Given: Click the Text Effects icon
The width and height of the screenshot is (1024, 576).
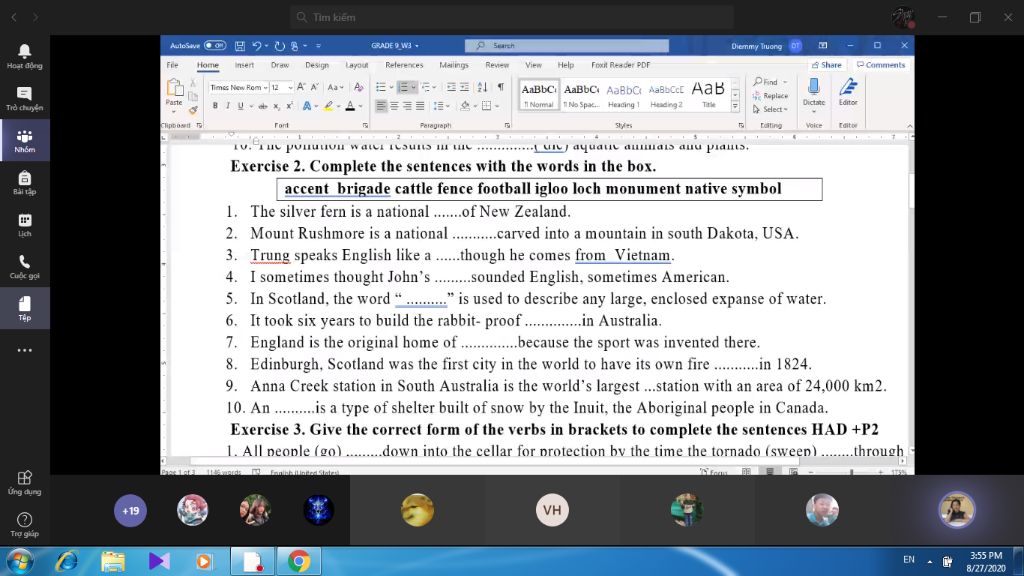Looking at the screenshot, I should [x=307, y=106].
